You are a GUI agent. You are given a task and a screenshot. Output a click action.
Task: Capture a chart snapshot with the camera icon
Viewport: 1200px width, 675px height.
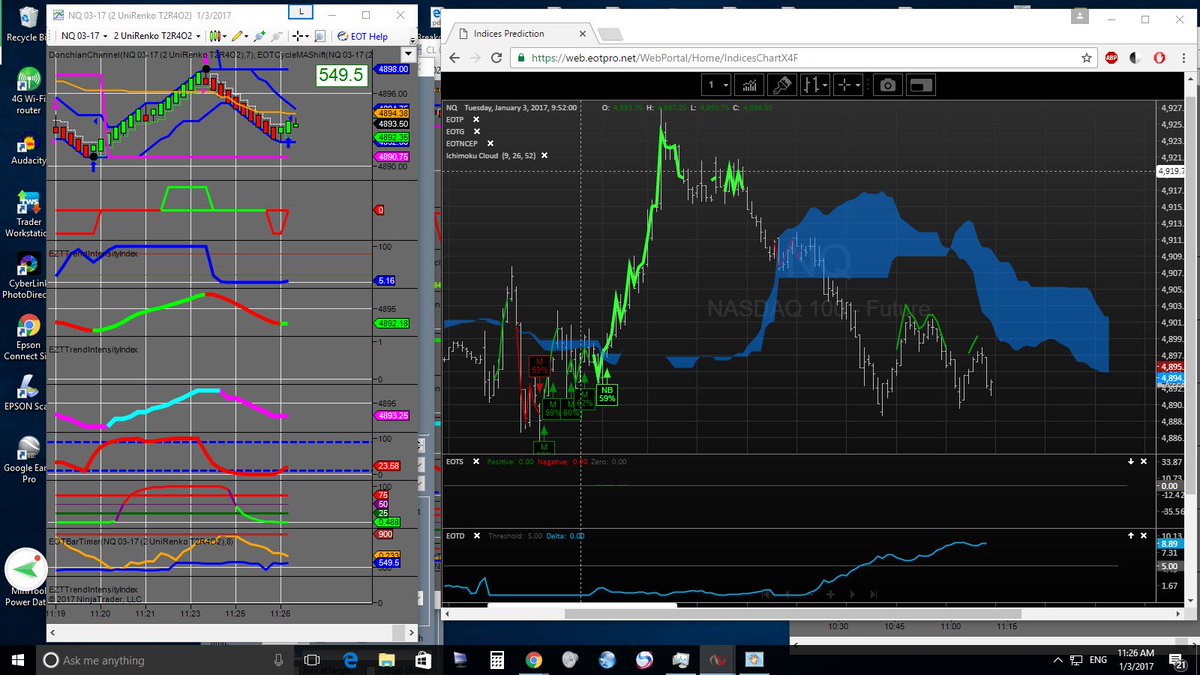click(x=887, y=85)
